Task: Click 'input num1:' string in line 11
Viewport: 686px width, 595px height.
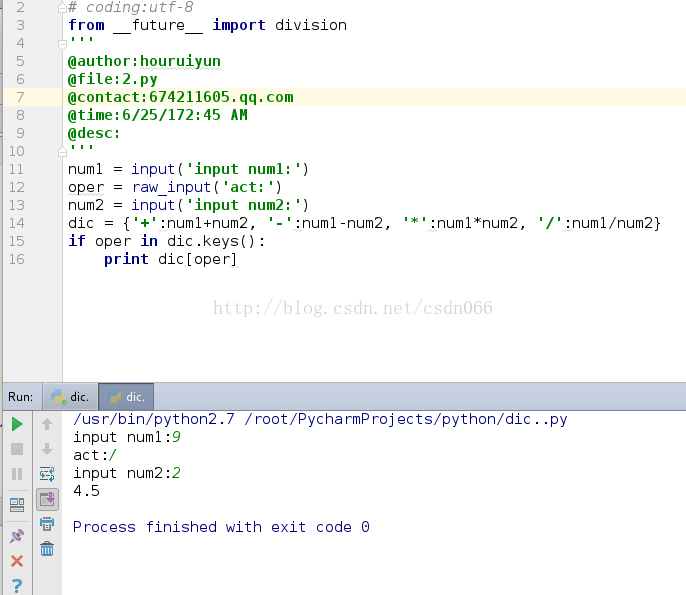Action: click(x=244, y=169)
